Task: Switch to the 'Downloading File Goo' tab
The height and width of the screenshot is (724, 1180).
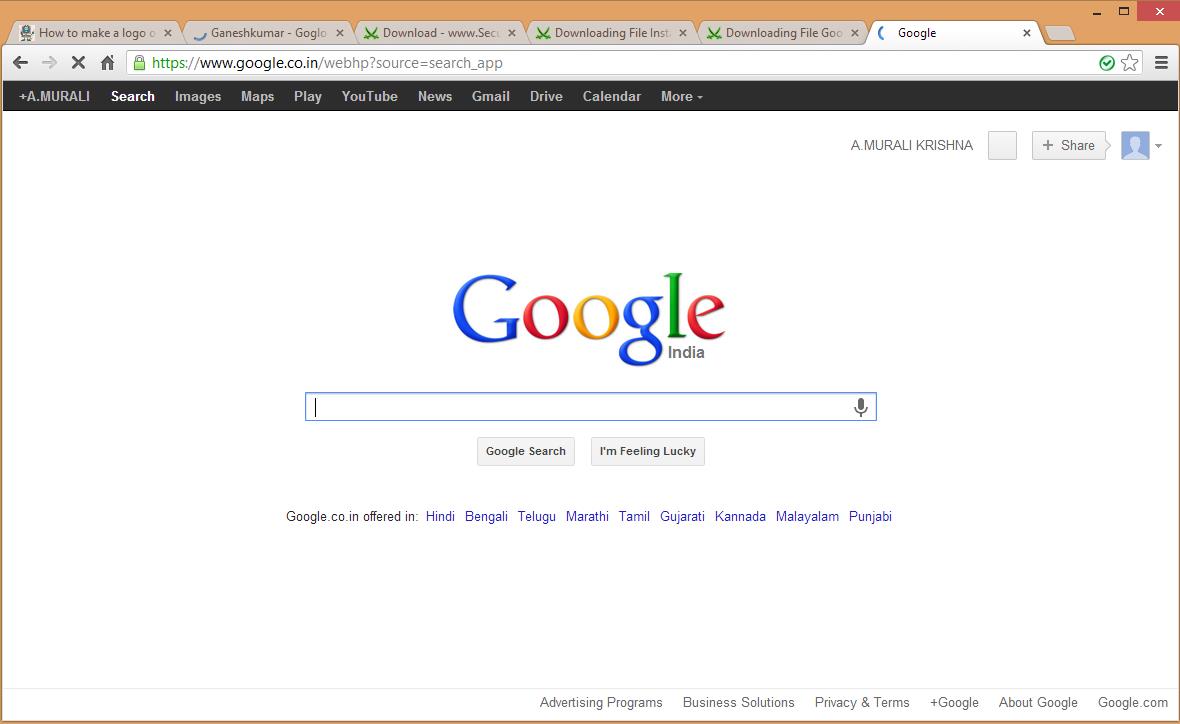Action: (x=783, y=33)
